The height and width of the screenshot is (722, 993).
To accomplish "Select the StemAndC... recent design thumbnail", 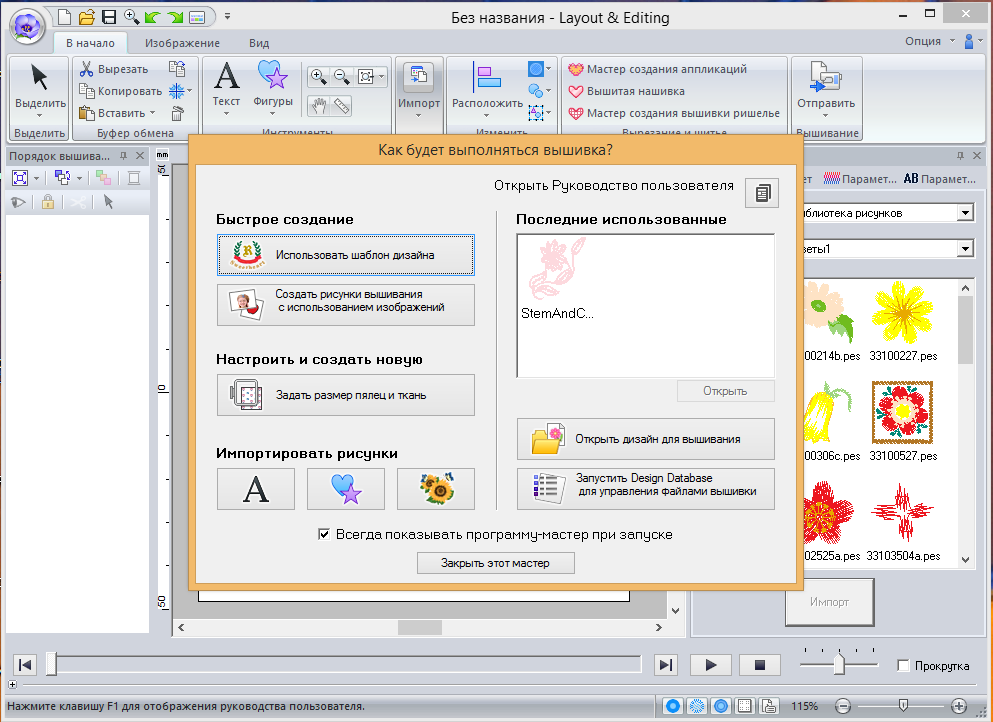I will click(557, 279).
